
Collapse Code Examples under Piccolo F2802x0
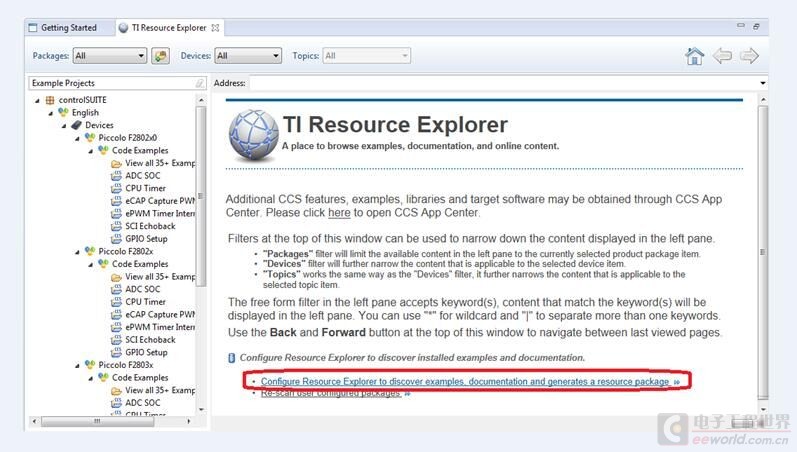click(90, 151)
